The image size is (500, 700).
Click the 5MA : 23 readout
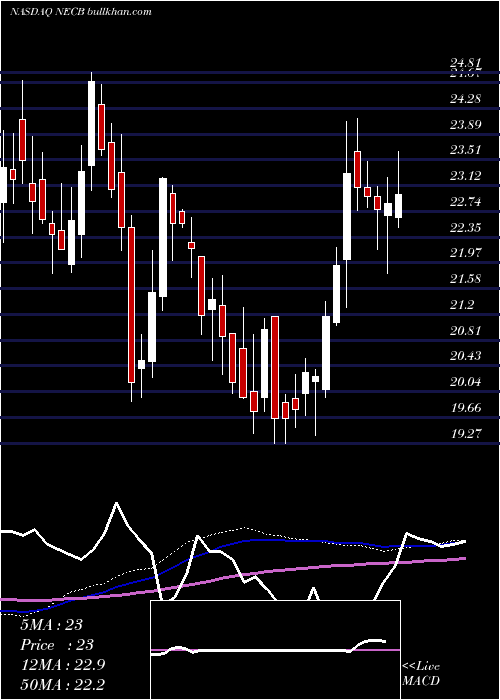[x=51, y=625]
